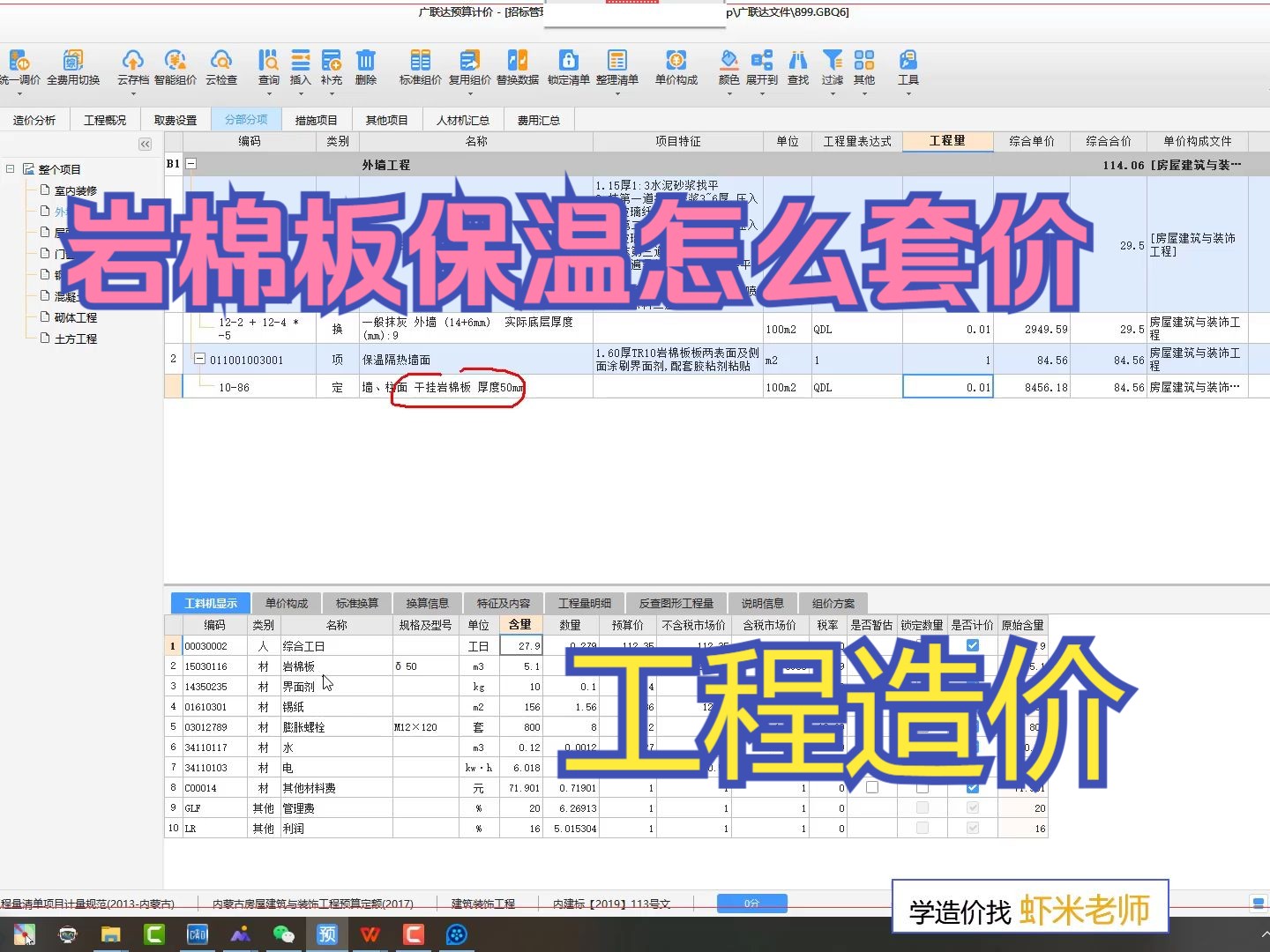
Task: Click the 补充 supplement icon
Action: click(x=332, y=61)
